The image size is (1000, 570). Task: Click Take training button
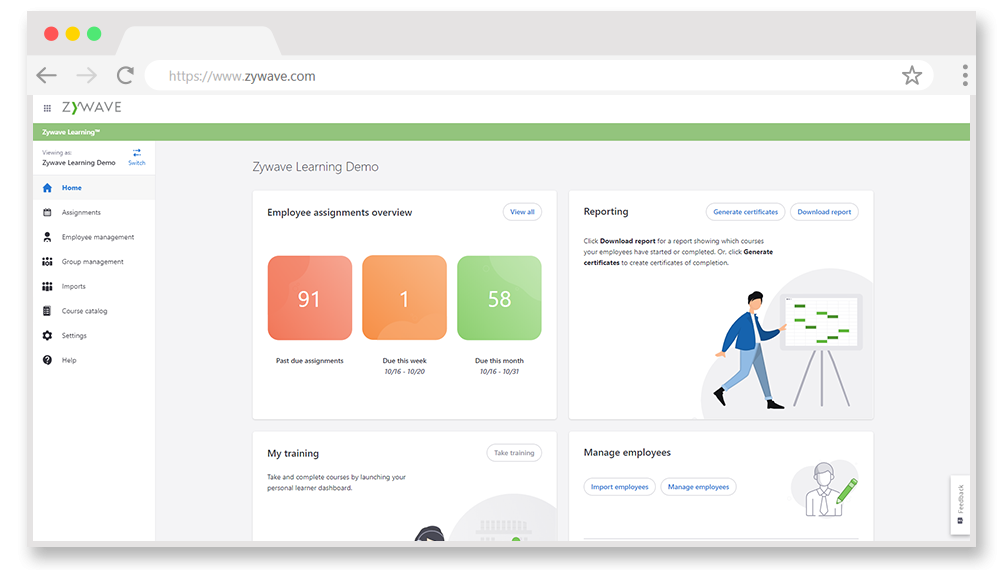click(x=514, y=453)
